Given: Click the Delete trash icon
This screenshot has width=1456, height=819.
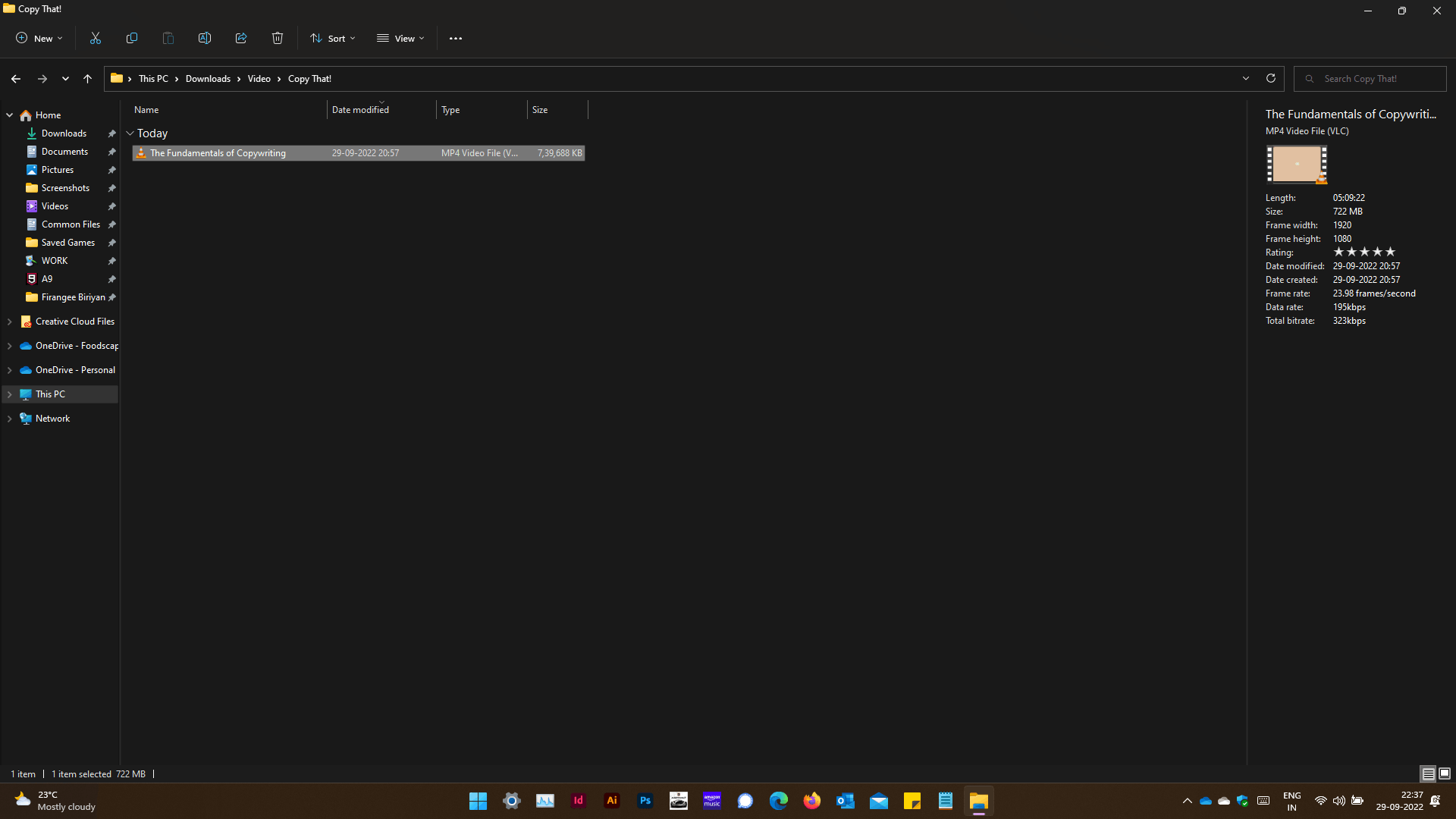Looking at the screenshot, I should click(x=278, y=38).
